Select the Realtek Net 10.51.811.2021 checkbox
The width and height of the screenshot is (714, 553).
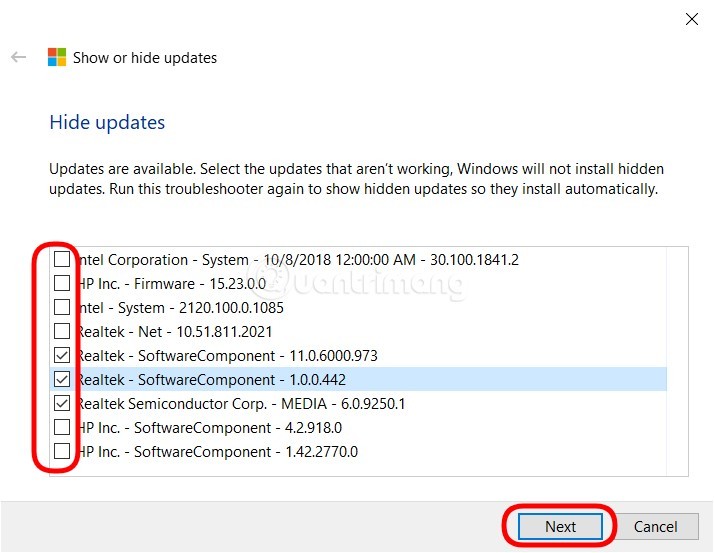tap(62, 332)
